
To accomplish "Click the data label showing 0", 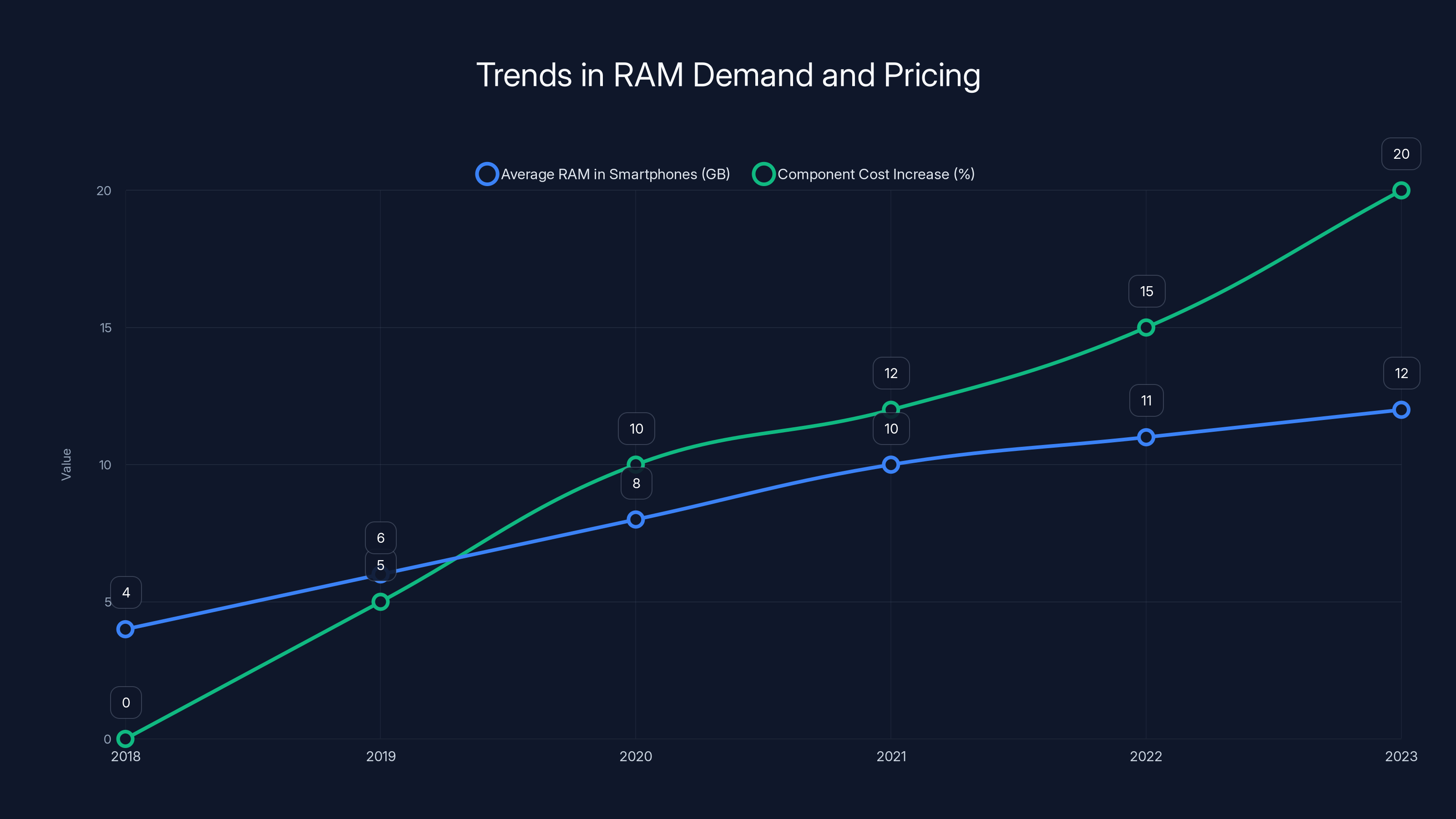I will click(x=126, y=703).
